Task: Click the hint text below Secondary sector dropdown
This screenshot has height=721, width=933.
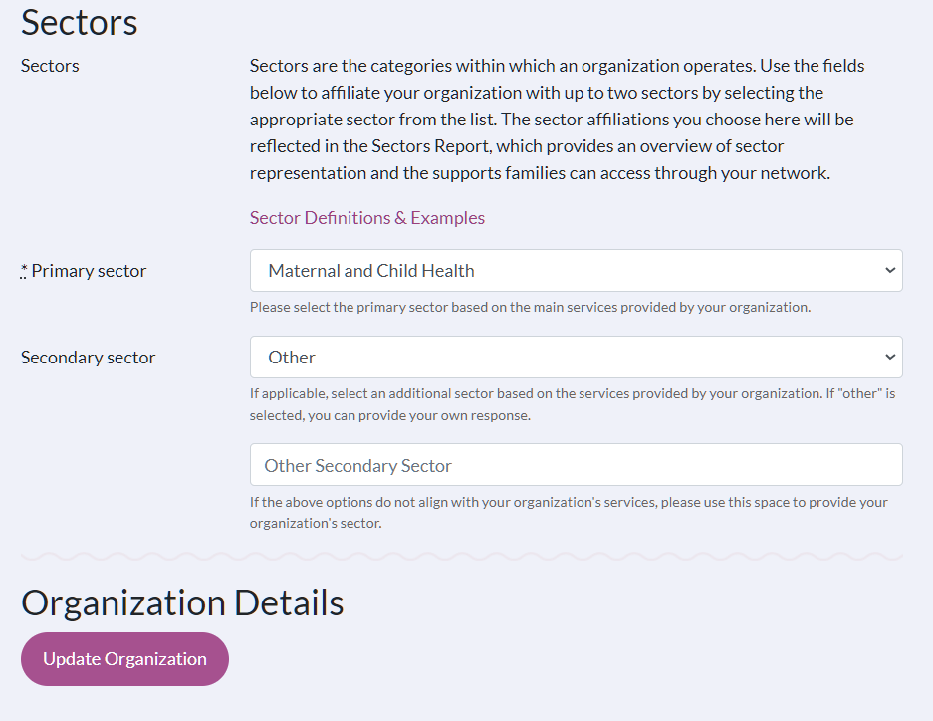Action: pyautogui.click(x=572, y=403)
